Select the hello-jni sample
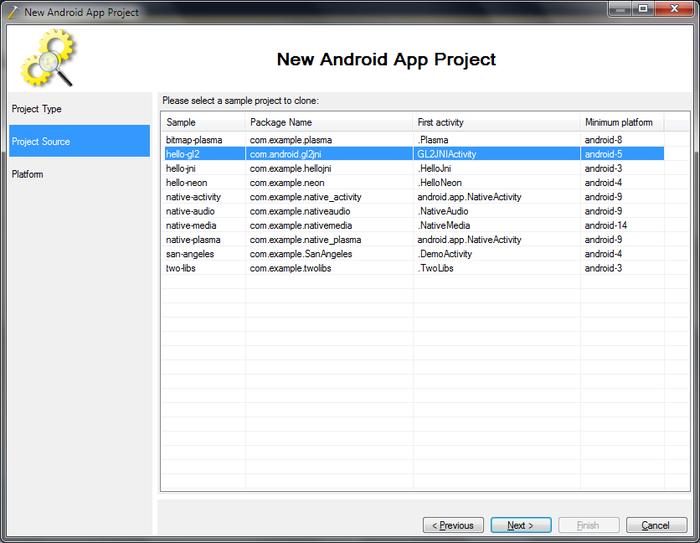Screen dimensions: 700x543 coord(180,168)
